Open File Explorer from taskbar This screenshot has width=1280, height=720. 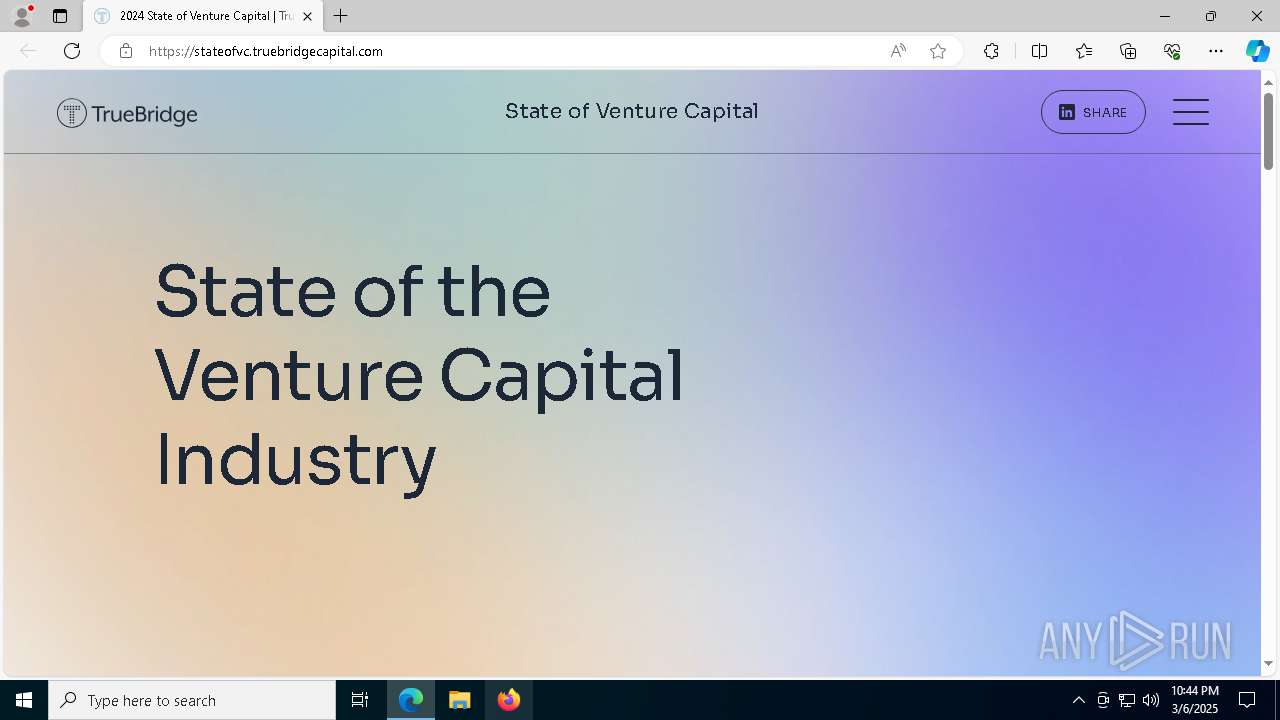[460, 700]
